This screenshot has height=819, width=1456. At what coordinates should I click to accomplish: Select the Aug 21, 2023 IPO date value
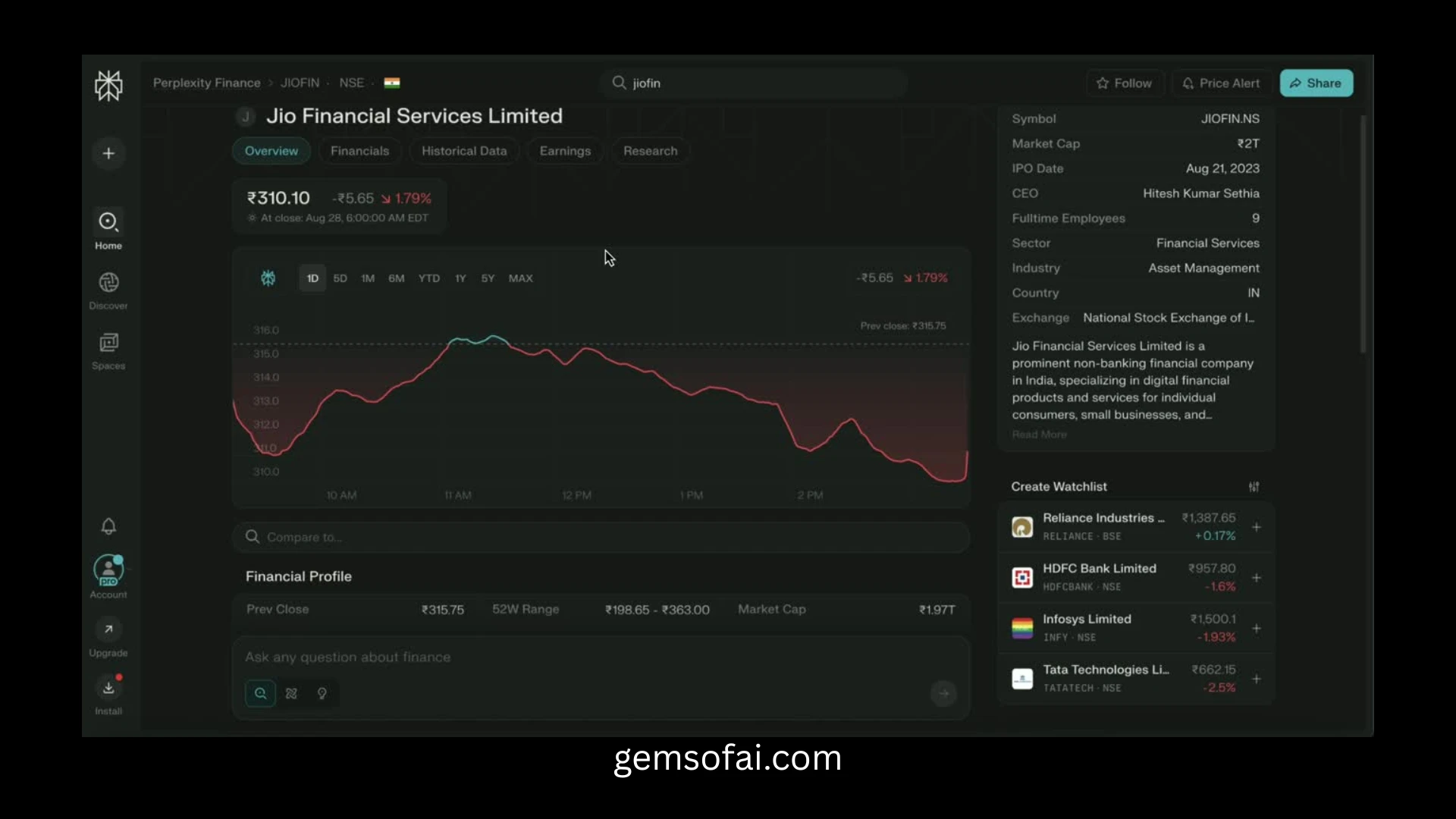tap(1222, 168)
